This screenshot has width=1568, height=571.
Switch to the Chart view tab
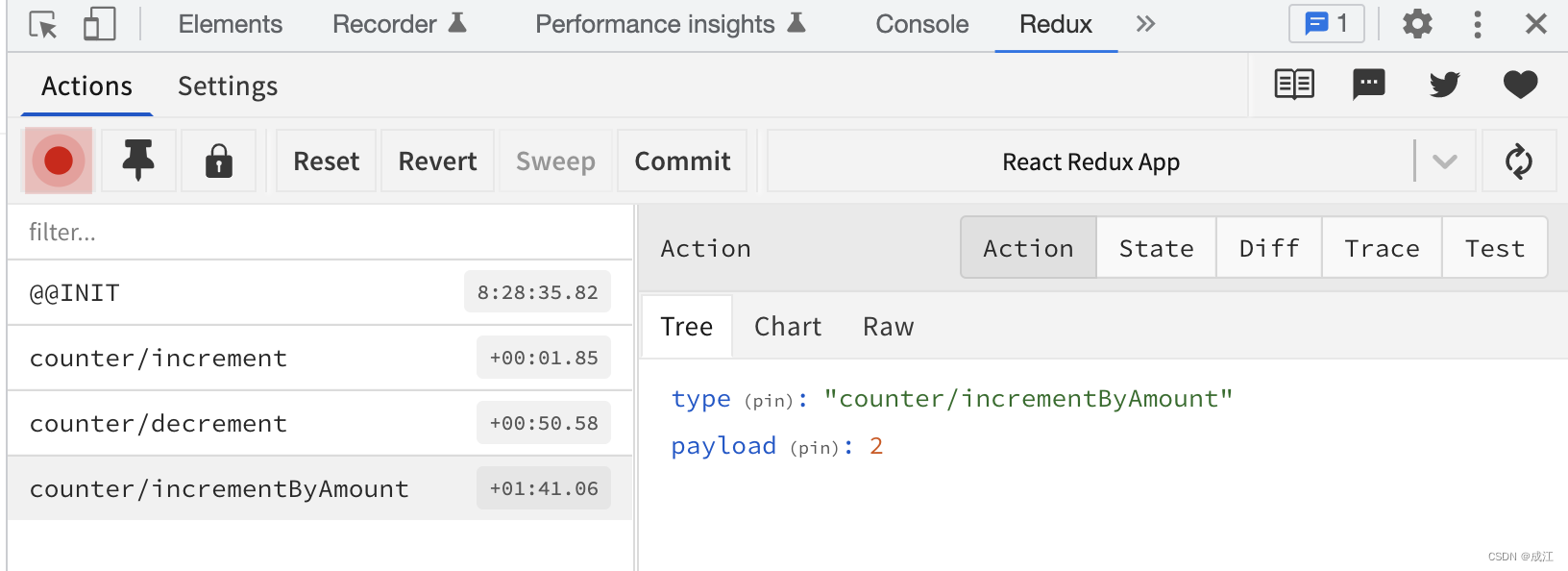(788, 327)
